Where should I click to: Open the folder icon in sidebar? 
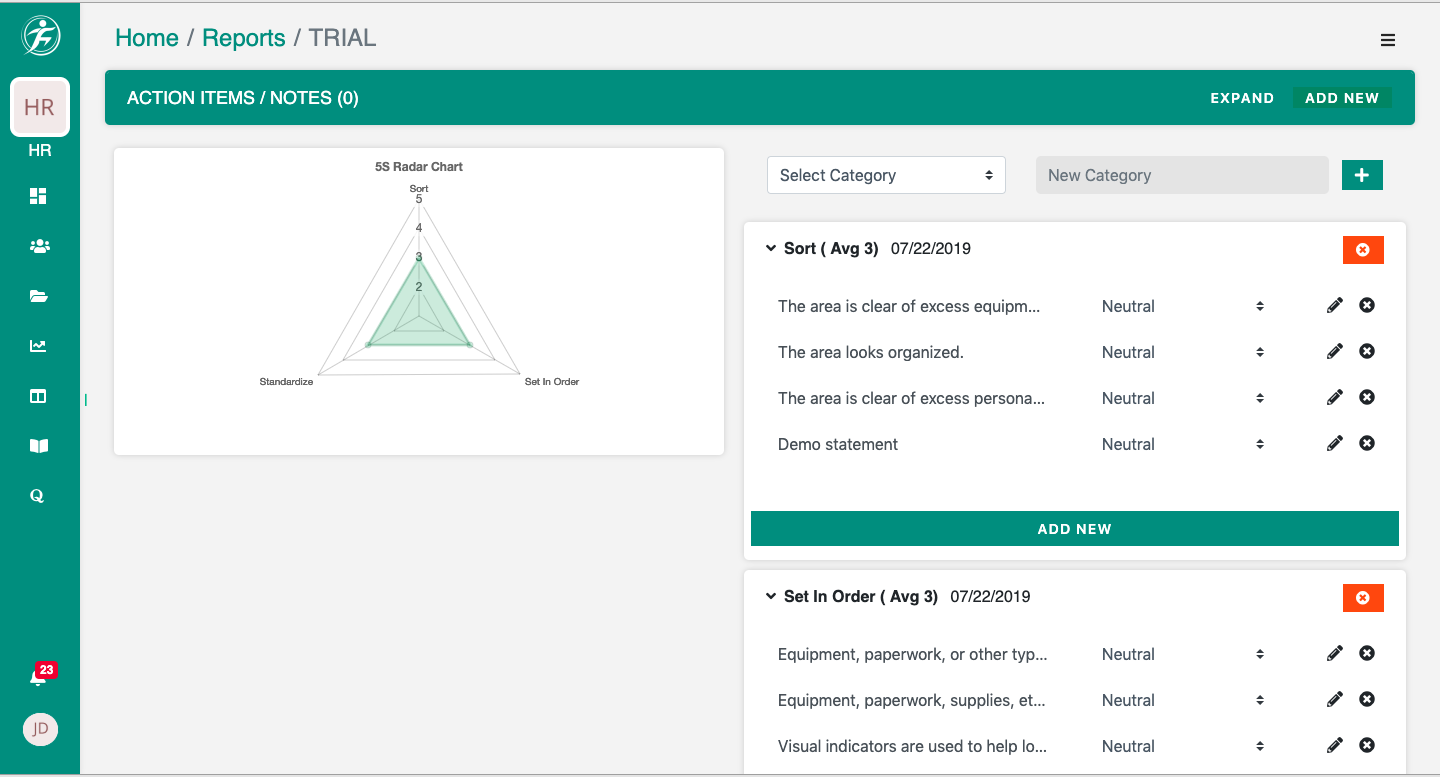pos(38,296)
